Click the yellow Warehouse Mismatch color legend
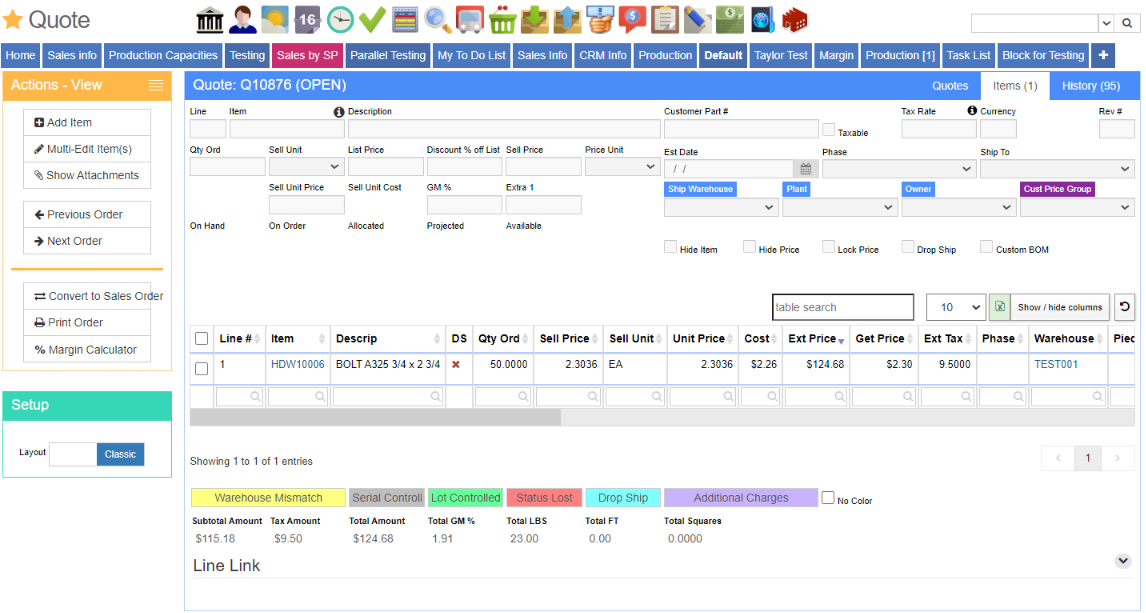1146x613 pixels. click(x=268, y=498)
